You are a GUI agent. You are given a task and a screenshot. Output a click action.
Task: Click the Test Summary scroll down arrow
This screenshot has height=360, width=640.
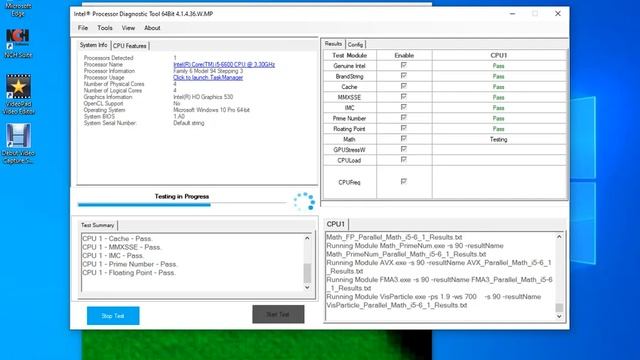point(307,287)
